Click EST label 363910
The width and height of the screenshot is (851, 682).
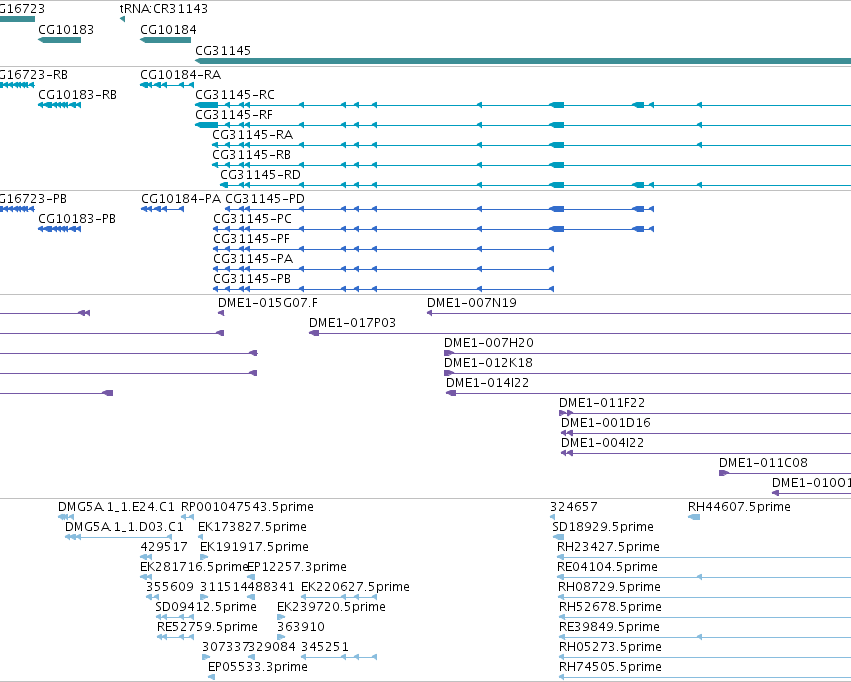301,627
